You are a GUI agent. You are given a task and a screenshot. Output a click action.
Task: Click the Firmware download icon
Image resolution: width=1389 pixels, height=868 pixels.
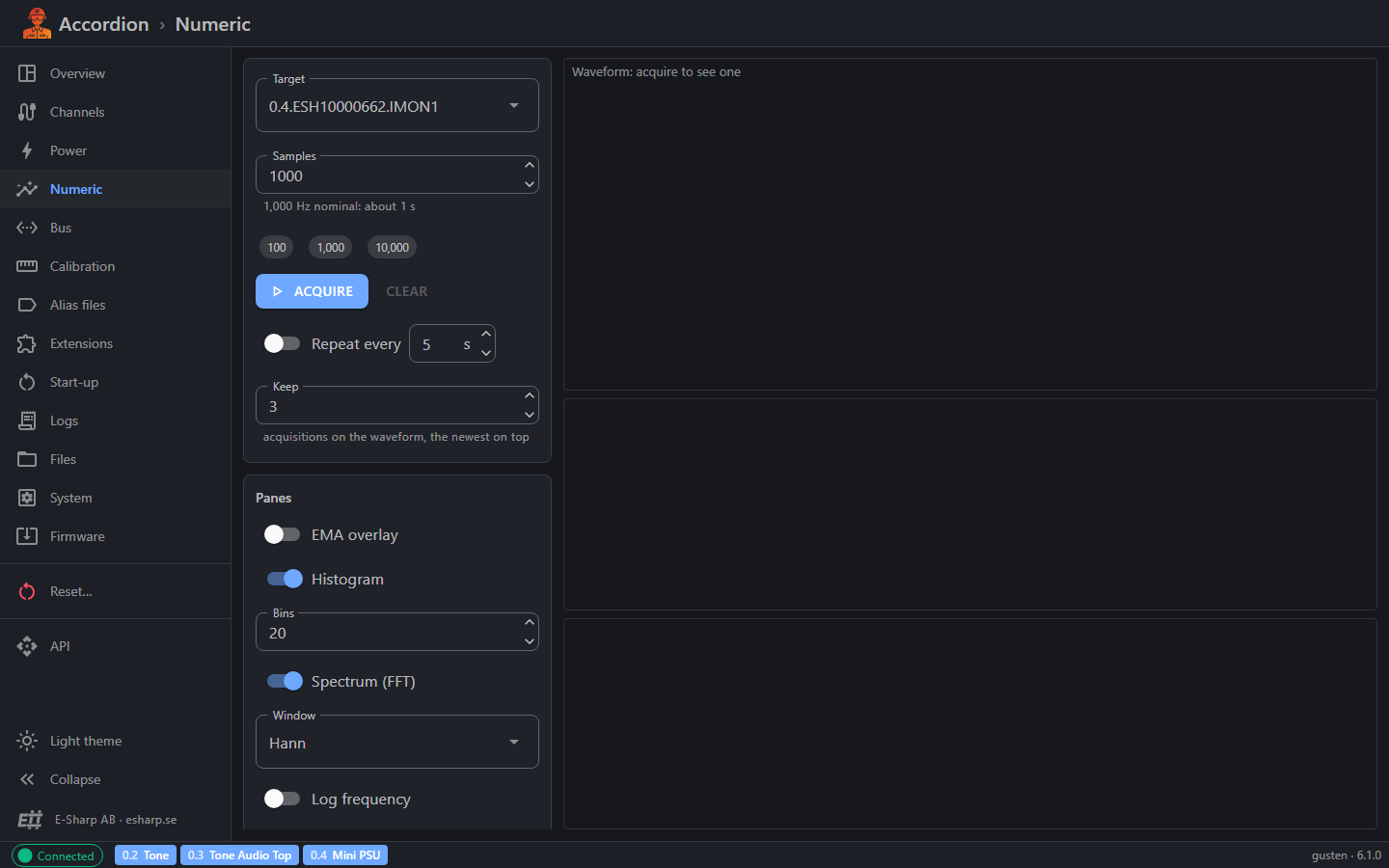[x=27, y=536]
